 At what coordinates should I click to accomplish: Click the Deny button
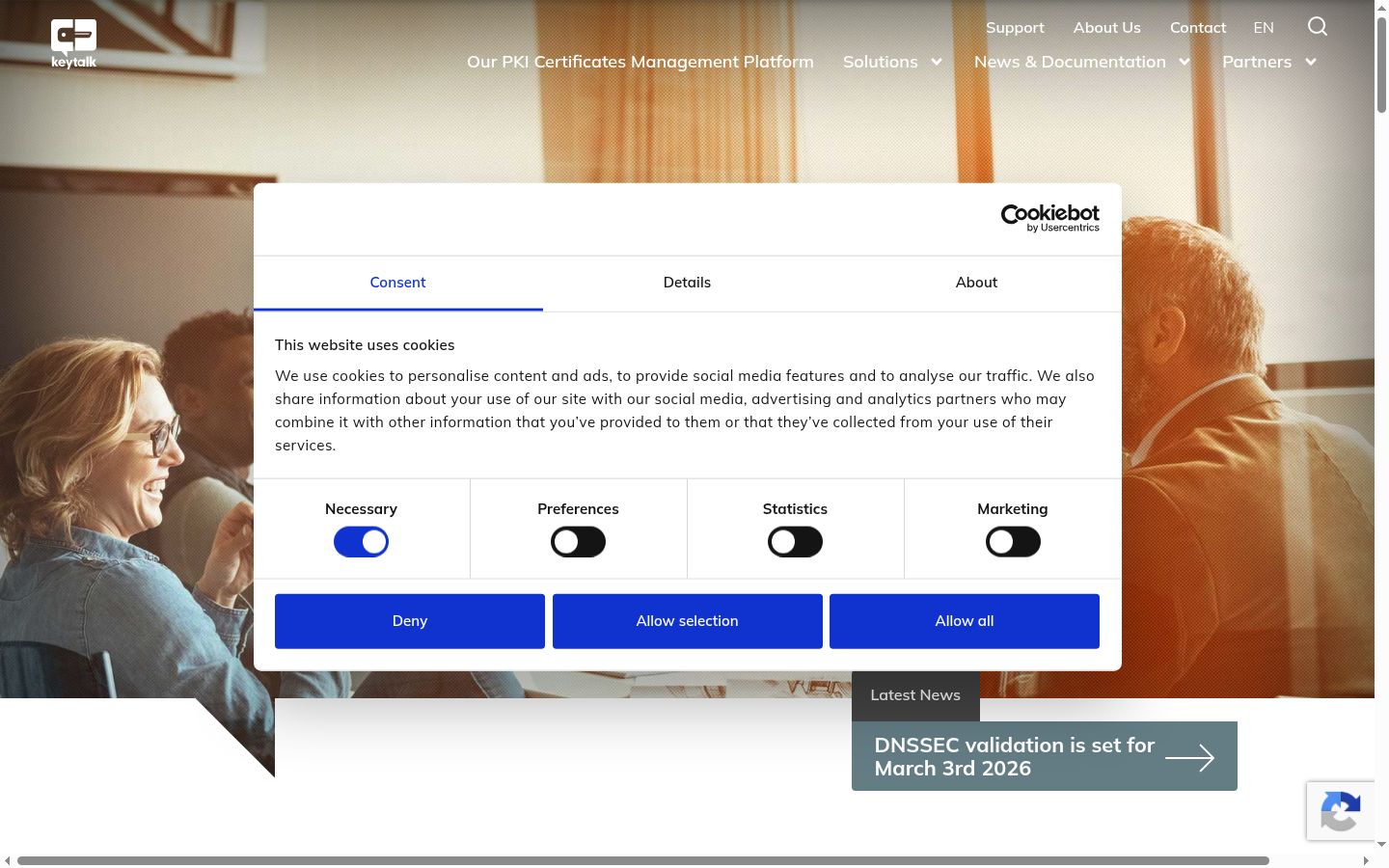point(410,621)
